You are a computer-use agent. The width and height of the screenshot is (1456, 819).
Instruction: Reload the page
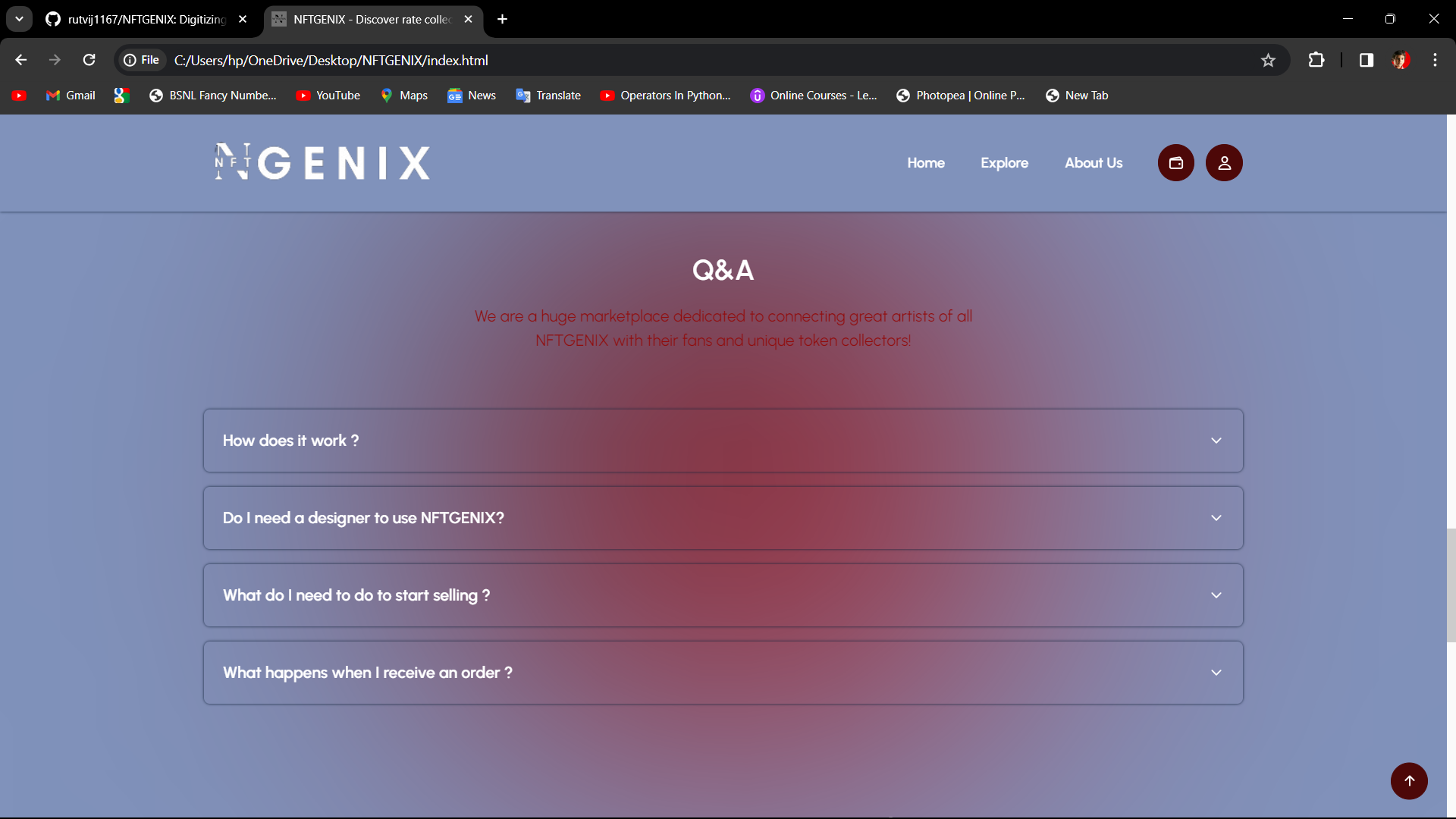click(x=89, y=61)
